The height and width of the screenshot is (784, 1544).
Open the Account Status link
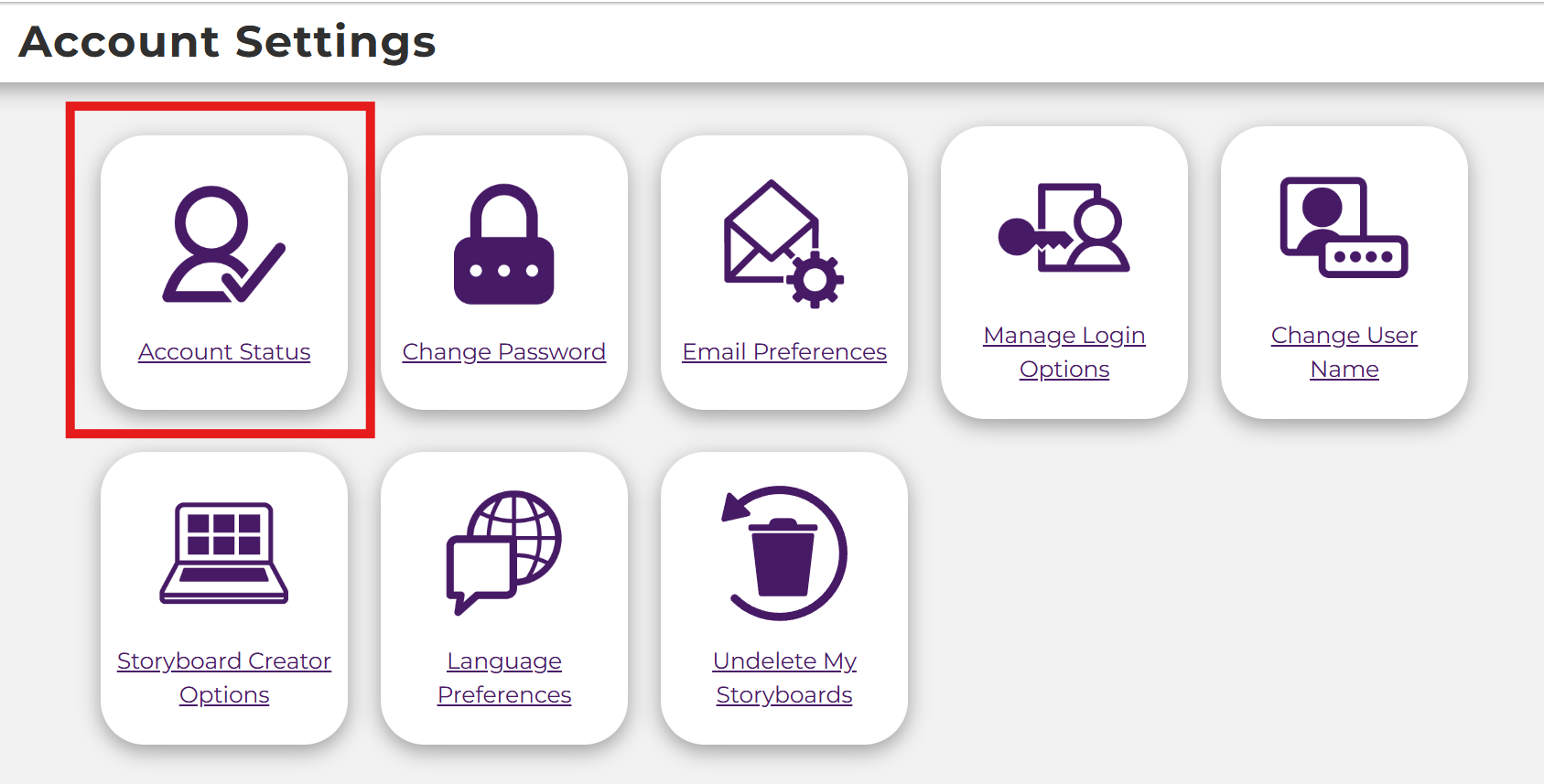(224, 352)
